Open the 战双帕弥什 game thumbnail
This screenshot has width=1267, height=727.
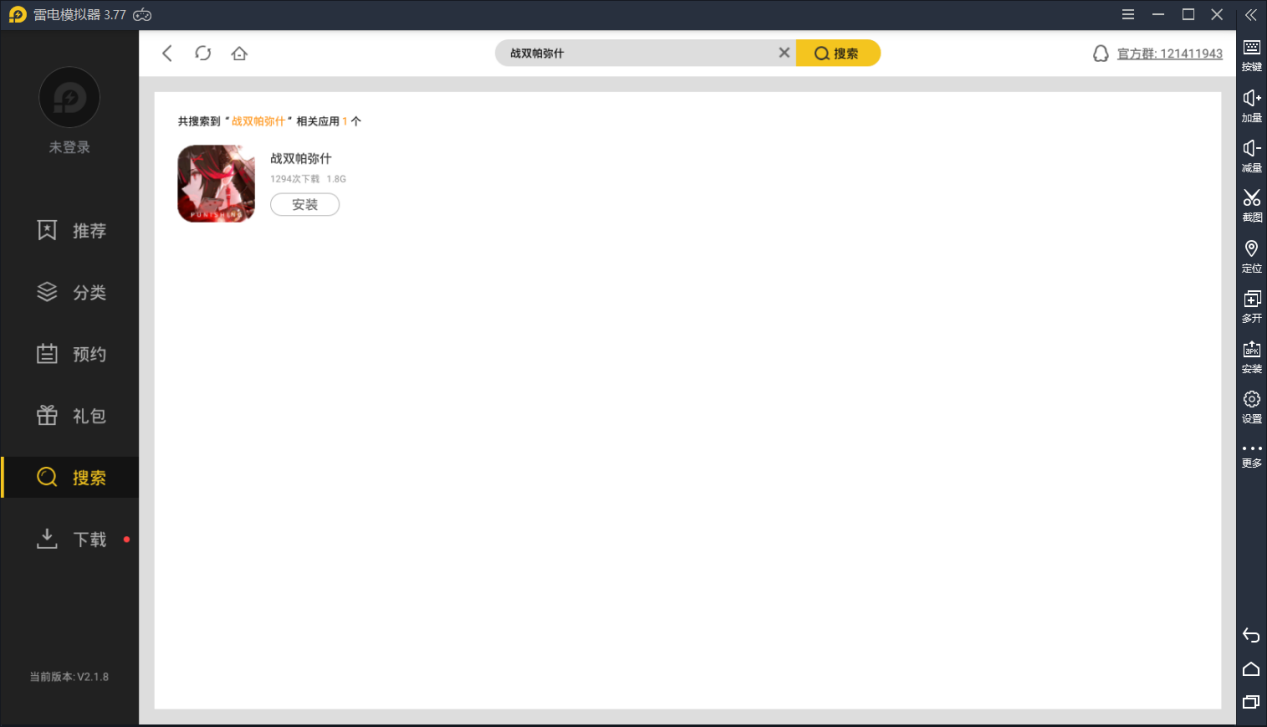click(216, 184)
